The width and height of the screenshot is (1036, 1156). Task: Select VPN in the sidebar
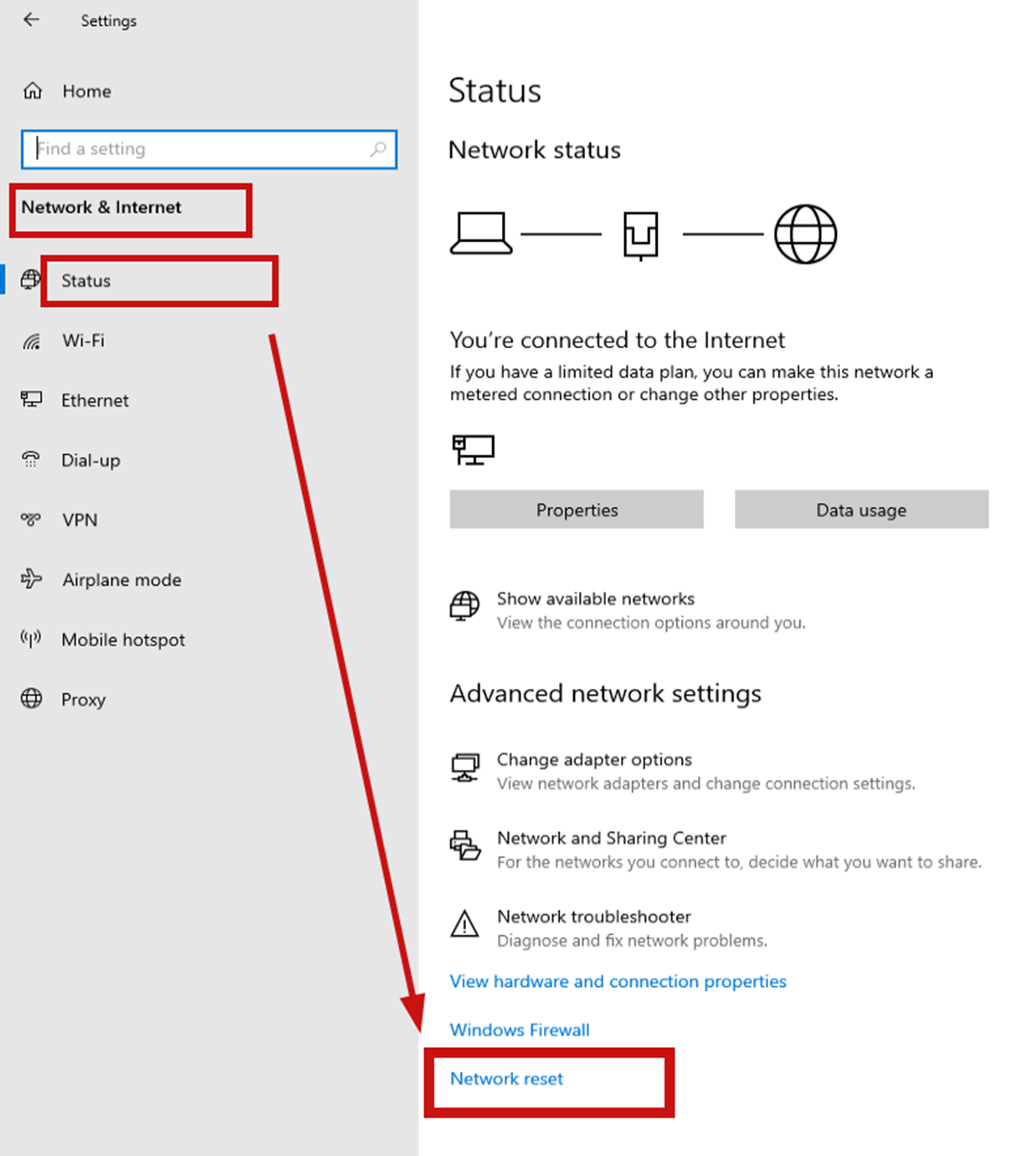[79, 520]
